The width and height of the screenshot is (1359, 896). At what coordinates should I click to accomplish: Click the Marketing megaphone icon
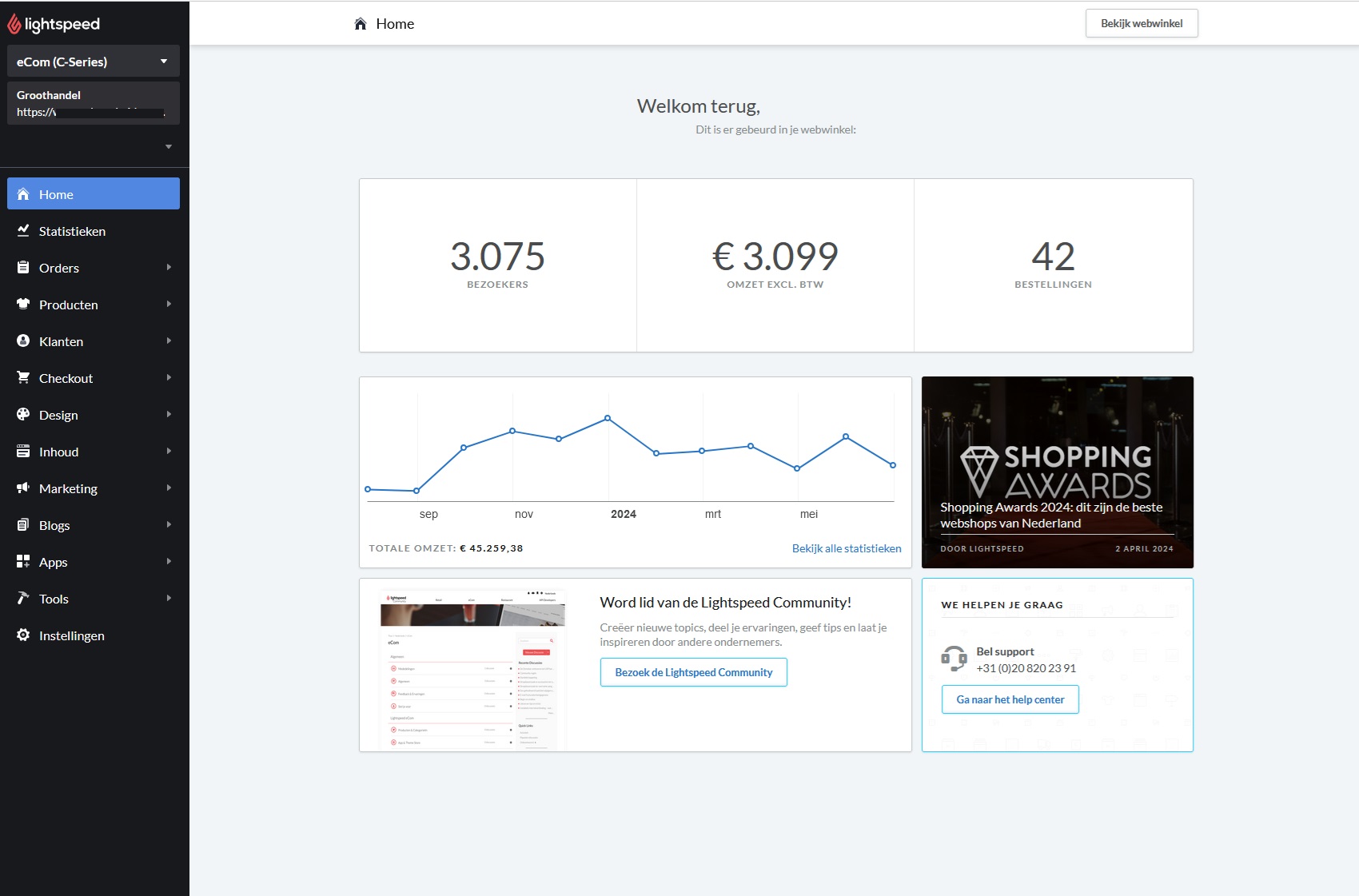(23, 488)
